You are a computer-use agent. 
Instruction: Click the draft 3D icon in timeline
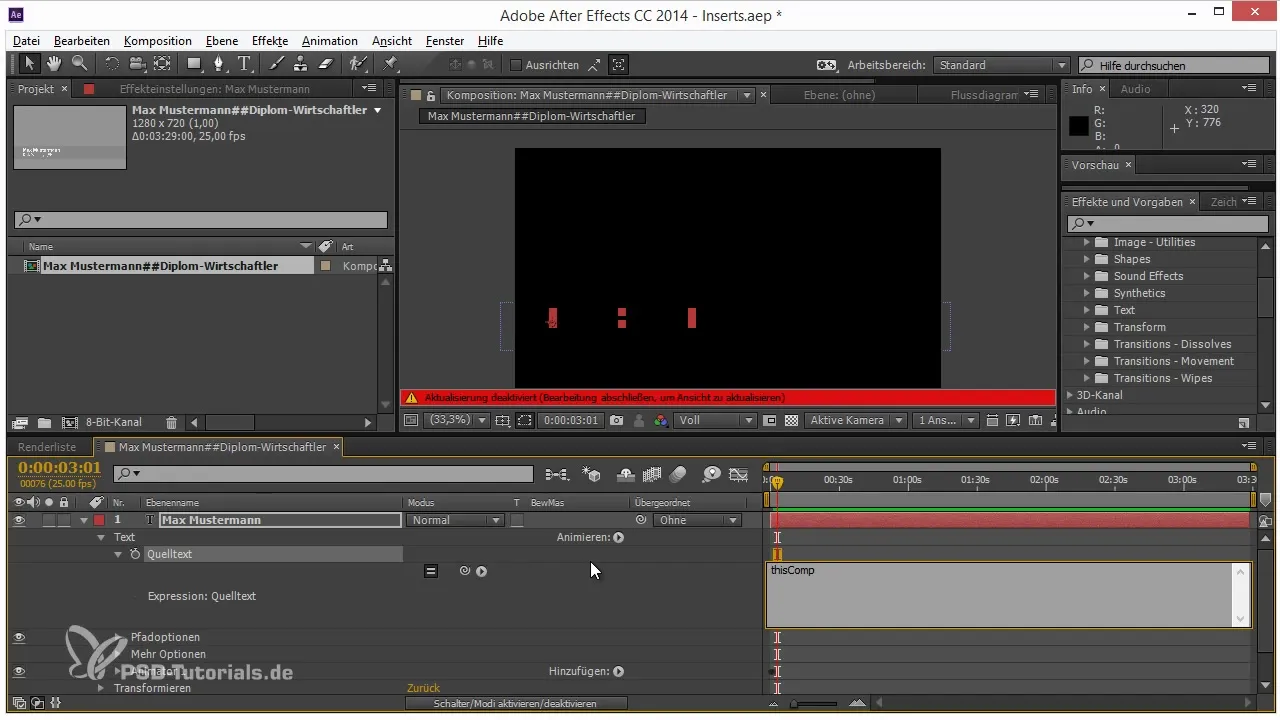pos(591,474)
